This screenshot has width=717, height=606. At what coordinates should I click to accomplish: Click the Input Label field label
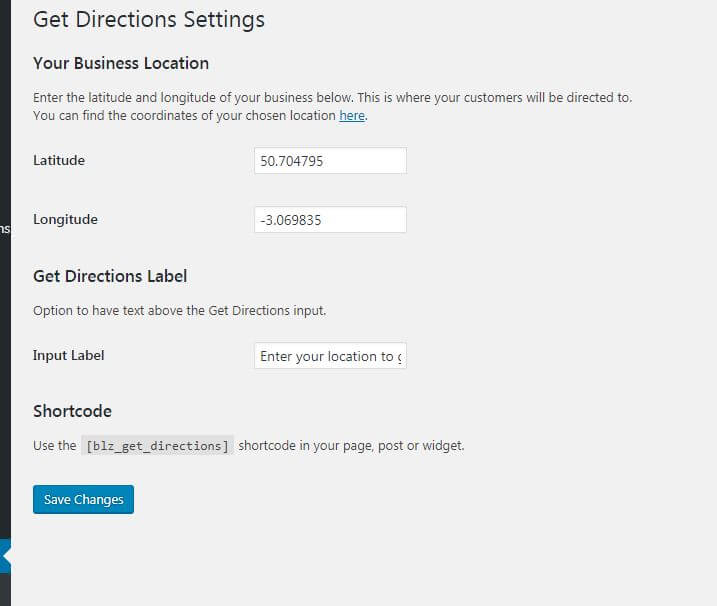(x=68, y=355)
